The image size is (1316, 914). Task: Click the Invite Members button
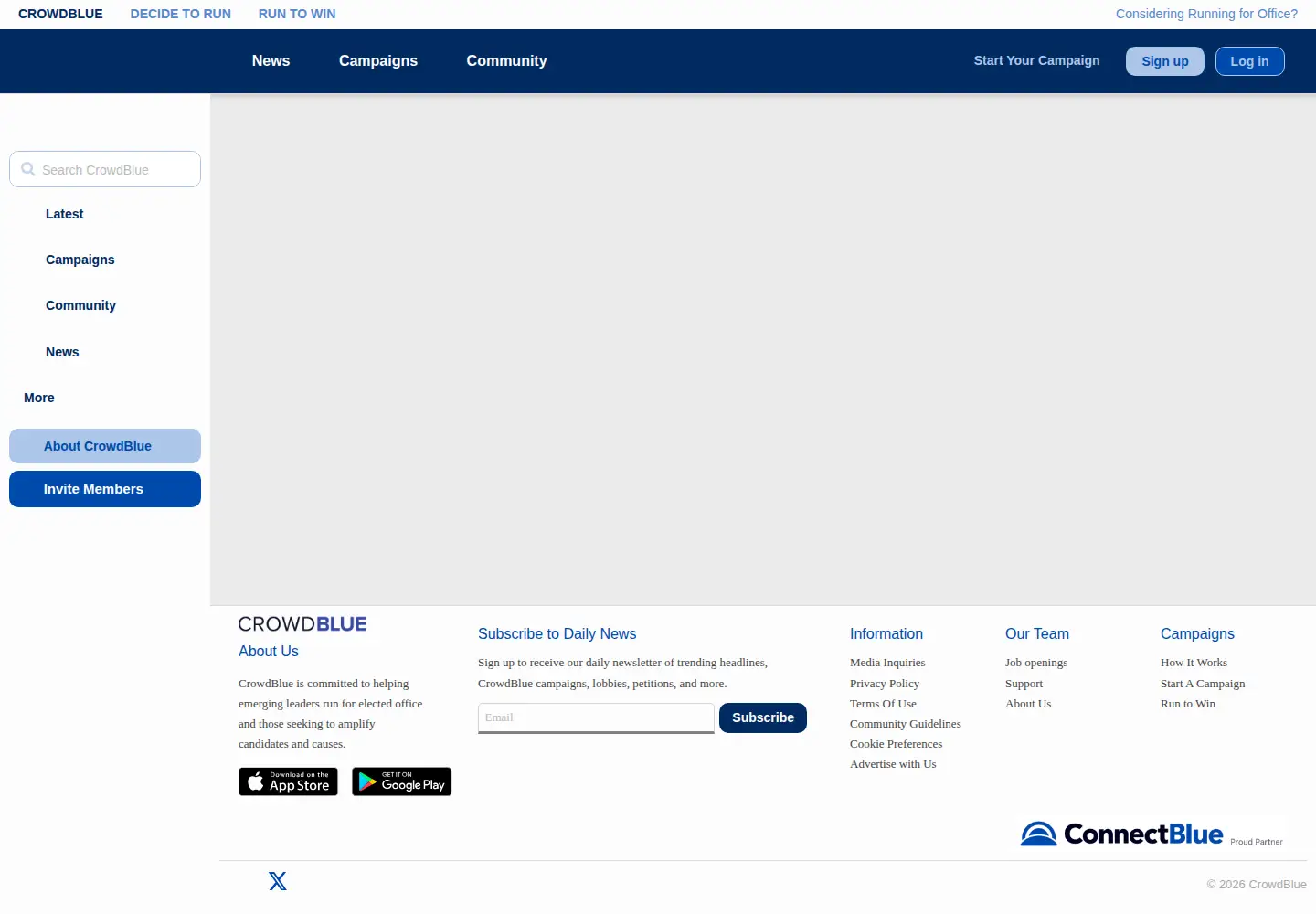click(x=105, y=489)
